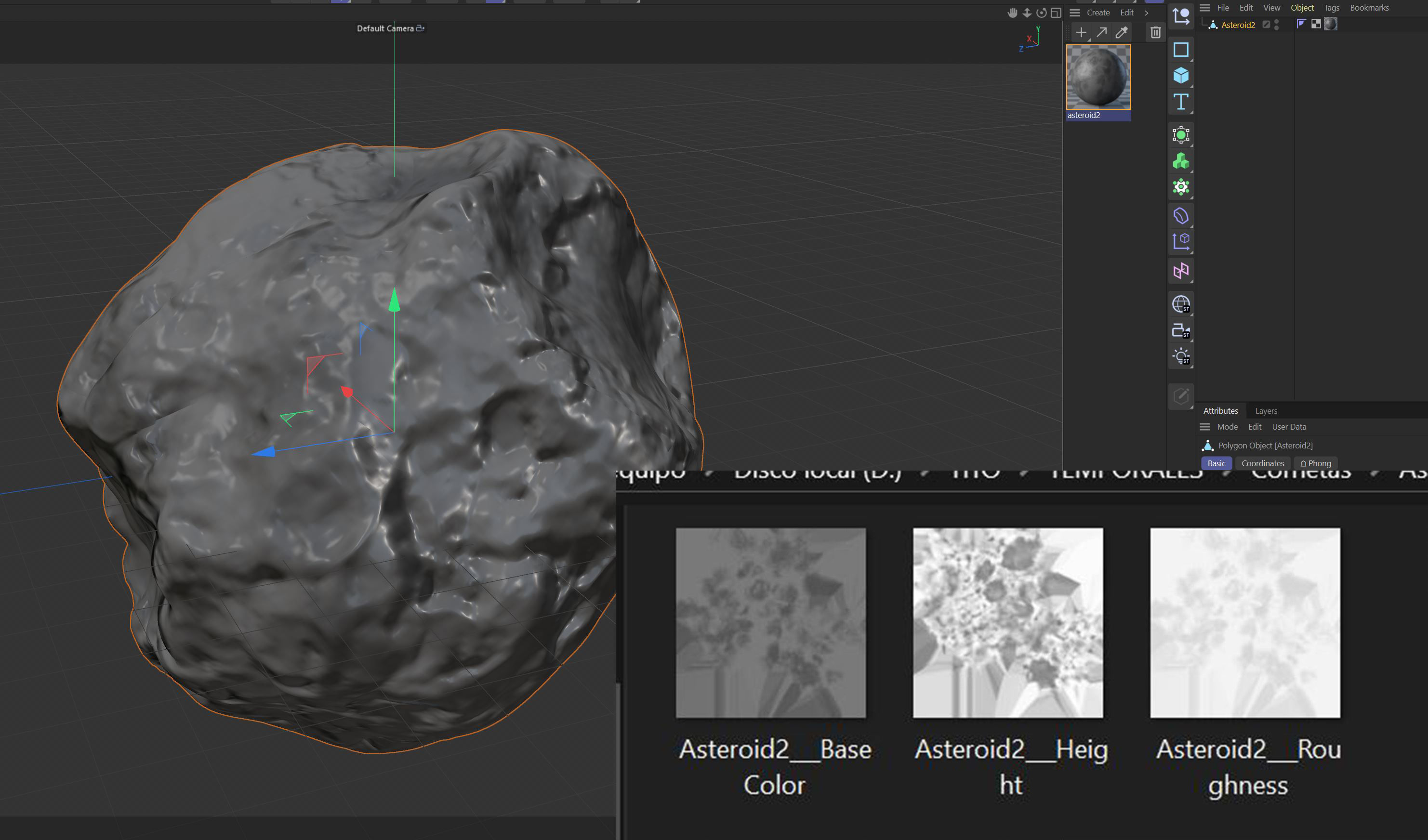Click the asteroid2 material thumbnail

pyautogui.click(x=1098, y=77)
